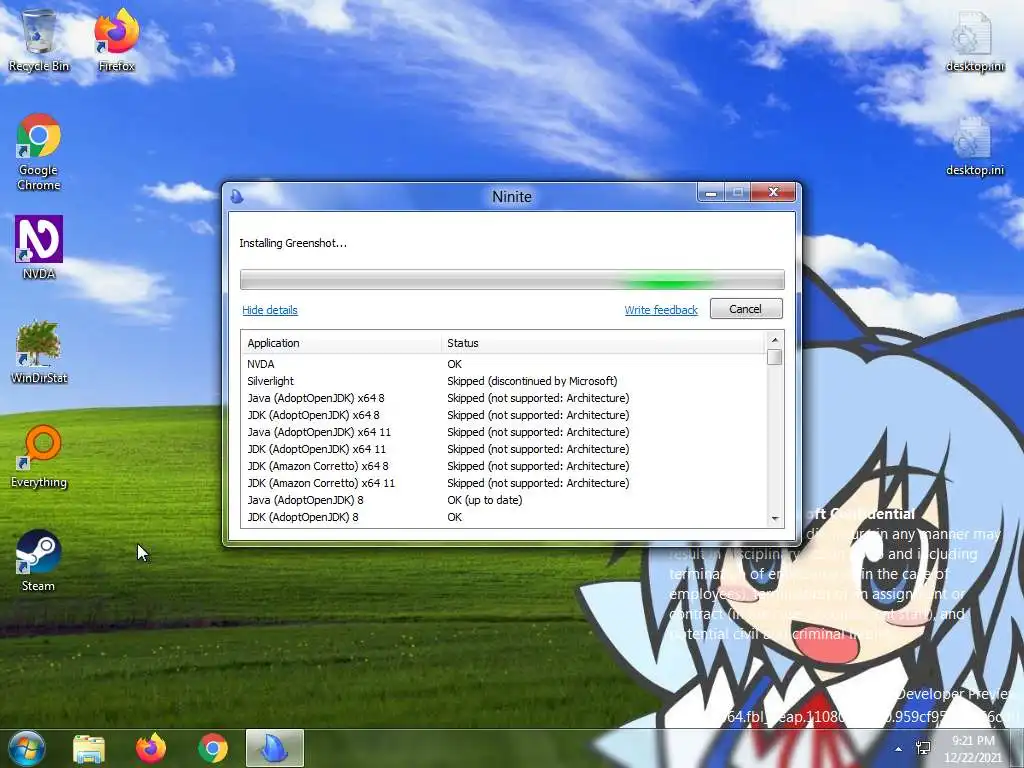
Task: Select the NVDA row in list
Action: 504,364
